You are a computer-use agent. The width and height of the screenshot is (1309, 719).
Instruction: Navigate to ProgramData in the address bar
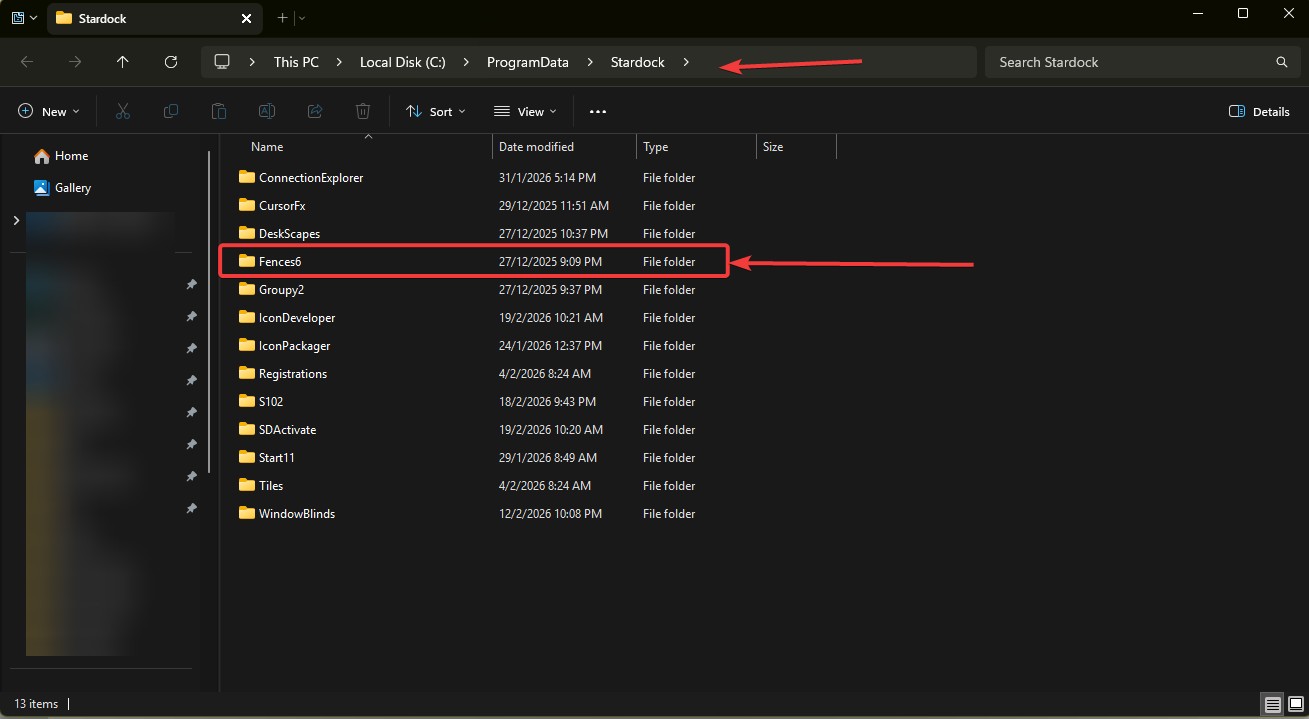[x=527, y=62]
